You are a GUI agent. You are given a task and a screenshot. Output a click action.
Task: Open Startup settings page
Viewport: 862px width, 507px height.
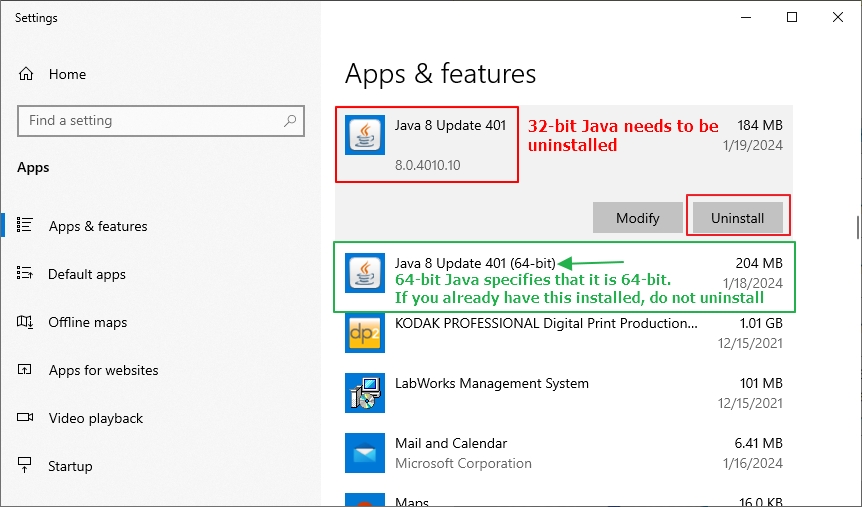coord(70,466)
